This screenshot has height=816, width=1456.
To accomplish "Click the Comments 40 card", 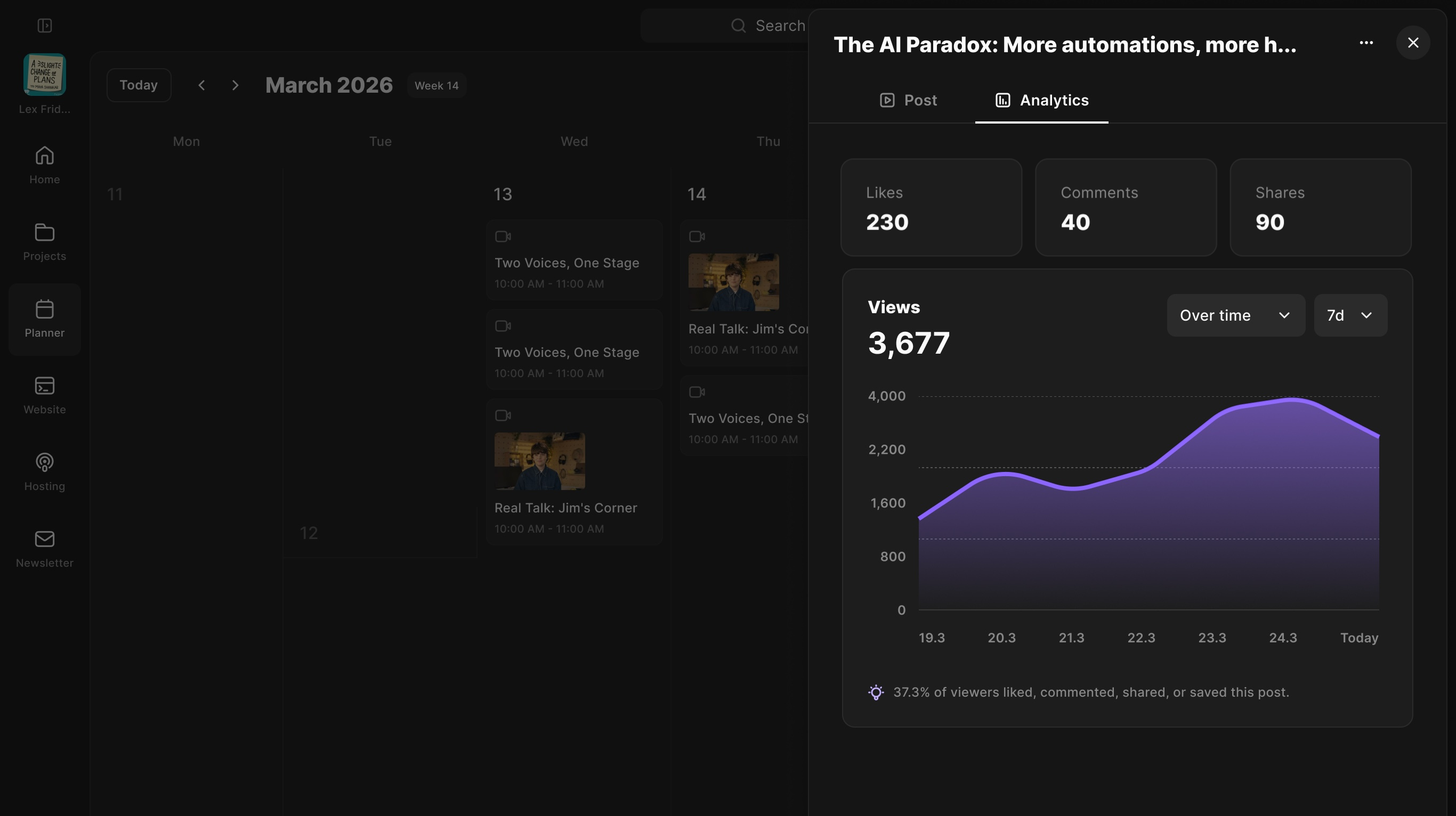I will coord(1126,207).
